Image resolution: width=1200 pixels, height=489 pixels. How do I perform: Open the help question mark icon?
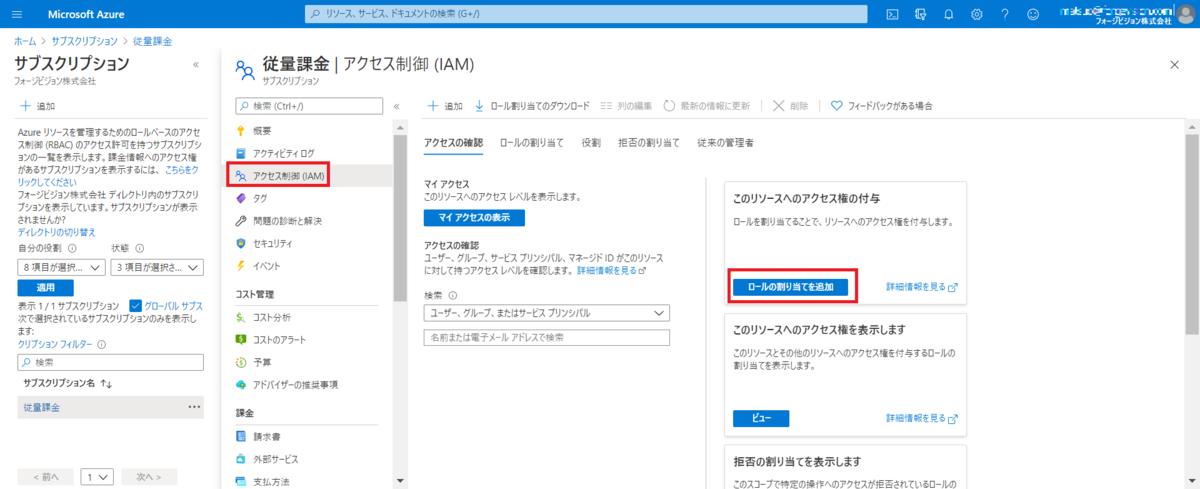[1004, 14]
